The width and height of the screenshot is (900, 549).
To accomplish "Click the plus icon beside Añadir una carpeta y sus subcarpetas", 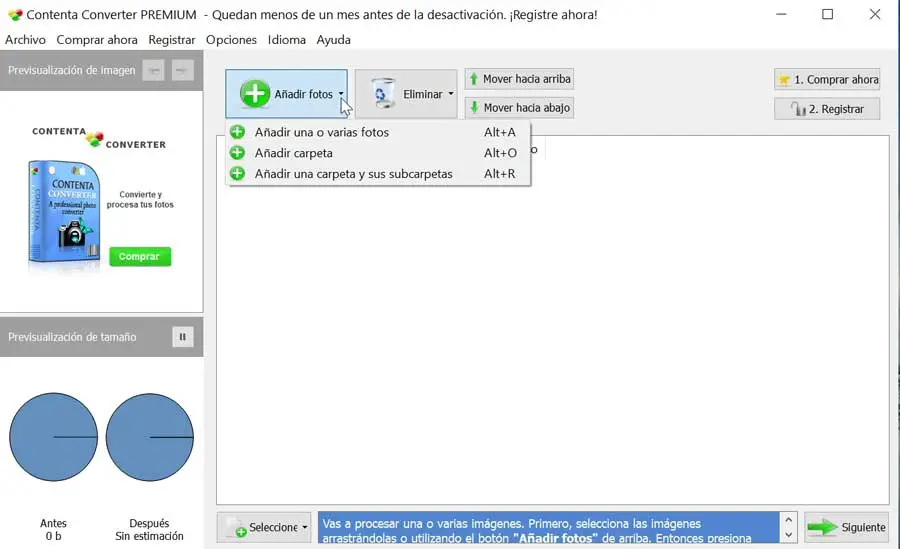I will [237, 173].
